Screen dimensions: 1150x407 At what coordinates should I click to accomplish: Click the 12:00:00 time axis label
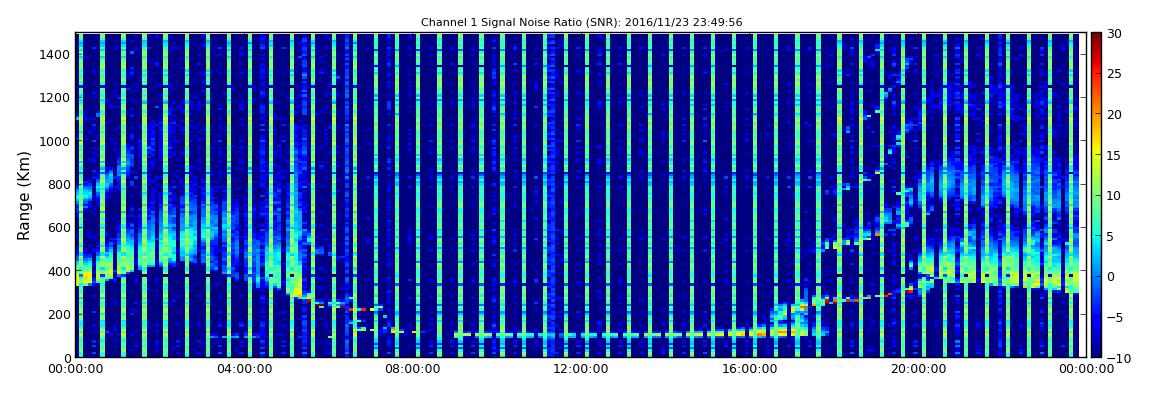point(581,370)
